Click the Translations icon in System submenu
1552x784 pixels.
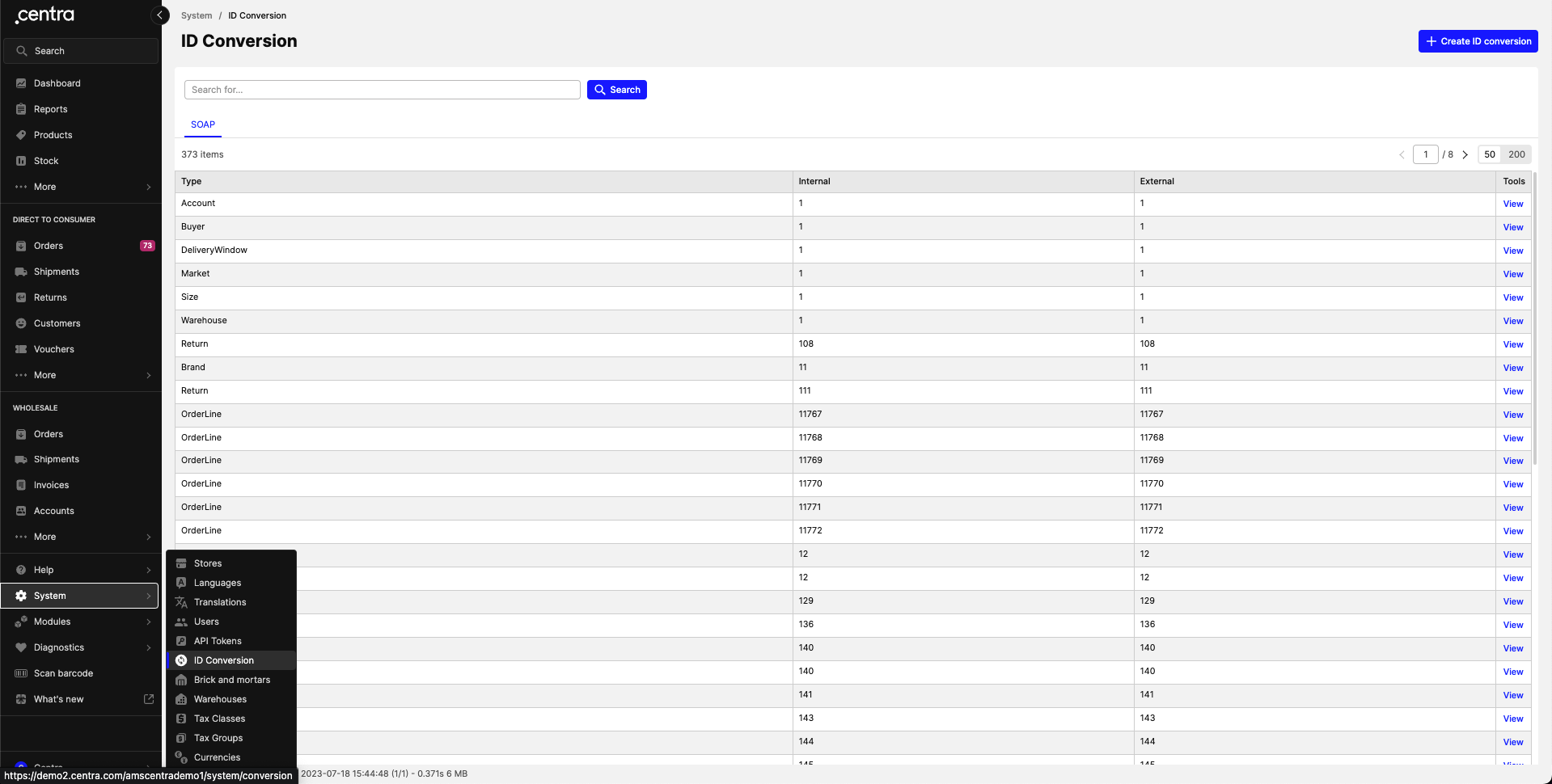pos(181,602)
